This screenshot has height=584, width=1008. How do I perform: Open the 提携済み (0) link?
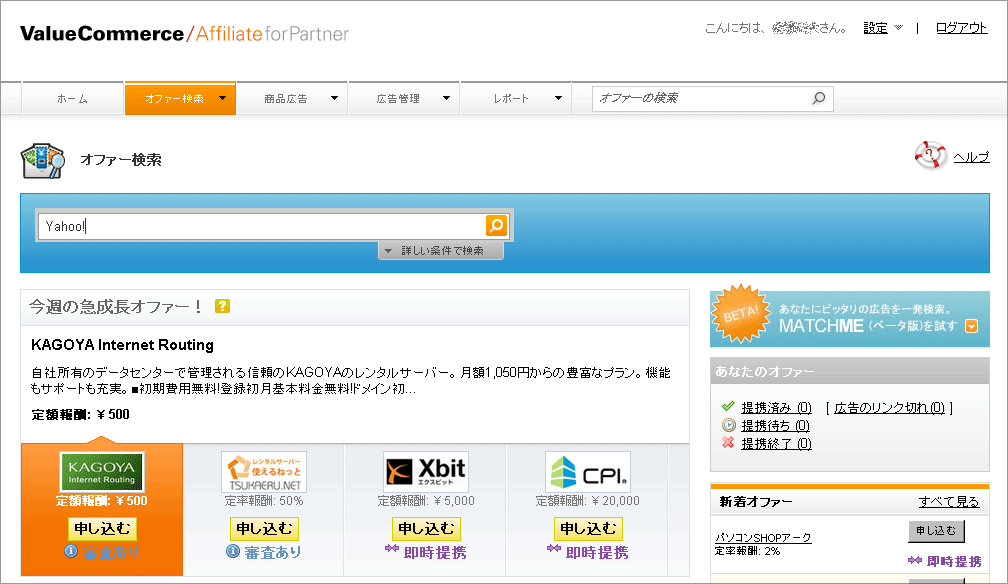tap(776, 407)
